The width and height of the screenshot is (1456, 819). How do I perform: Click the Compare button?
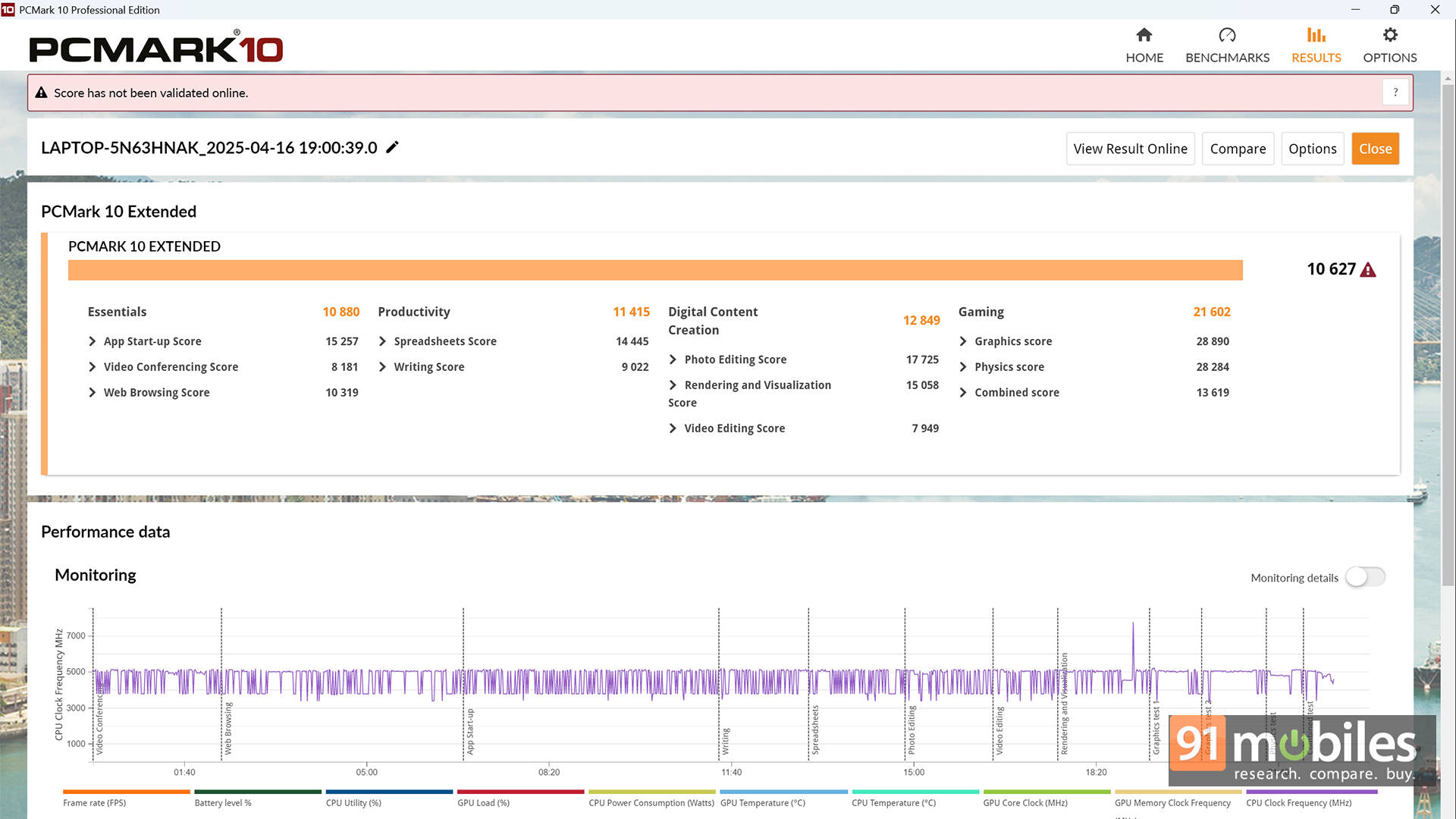[1238, 149]
